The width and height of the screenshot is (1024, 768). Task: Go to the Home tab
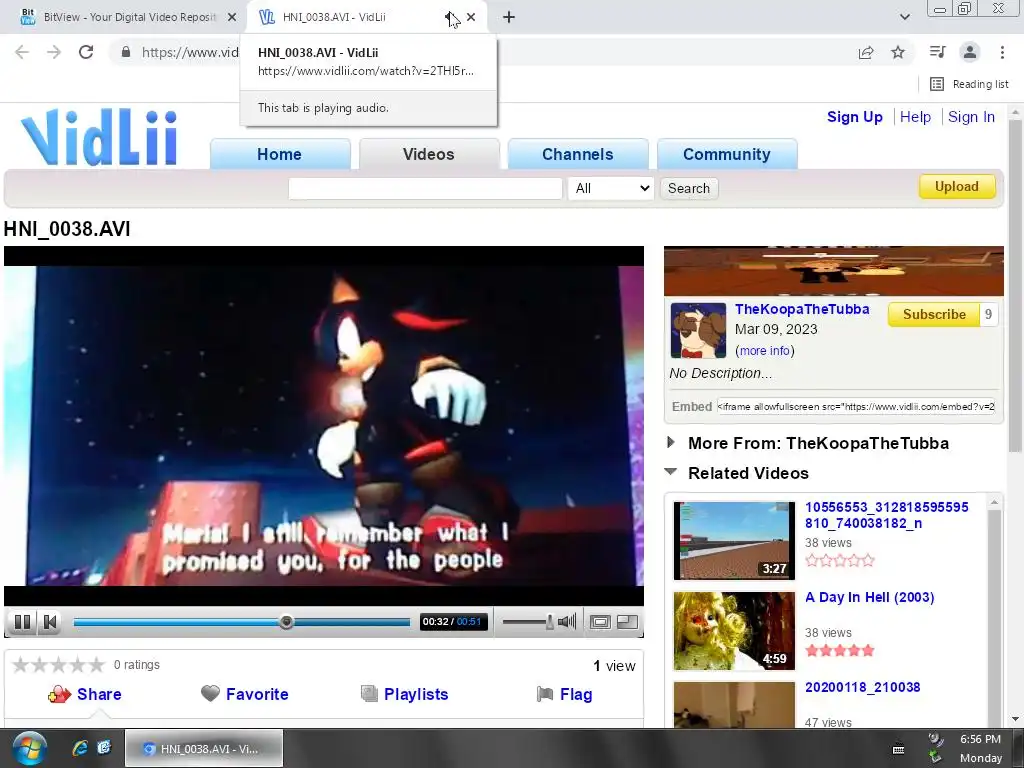(280, 154)
